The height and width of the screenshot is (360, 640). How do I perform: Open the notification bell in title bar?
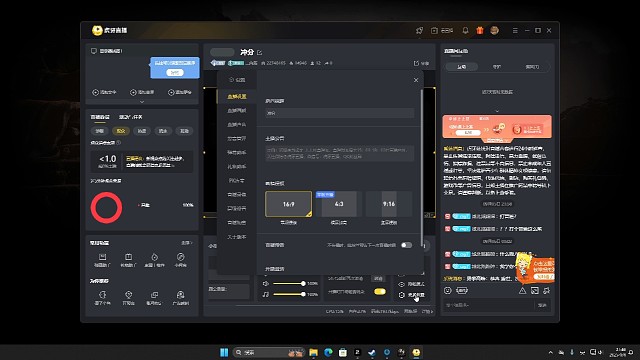coord(465,31)
